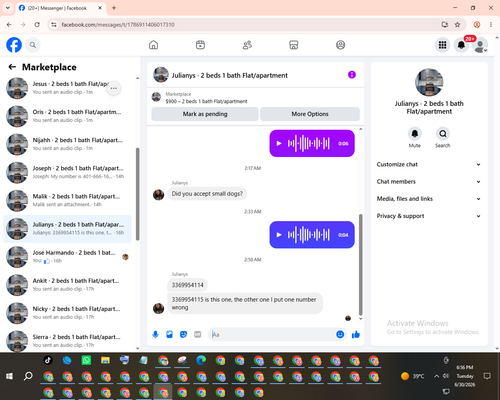Go to Home feed icon
The height and width of the screenshot is (400, 500).
[x=153, y=45]
